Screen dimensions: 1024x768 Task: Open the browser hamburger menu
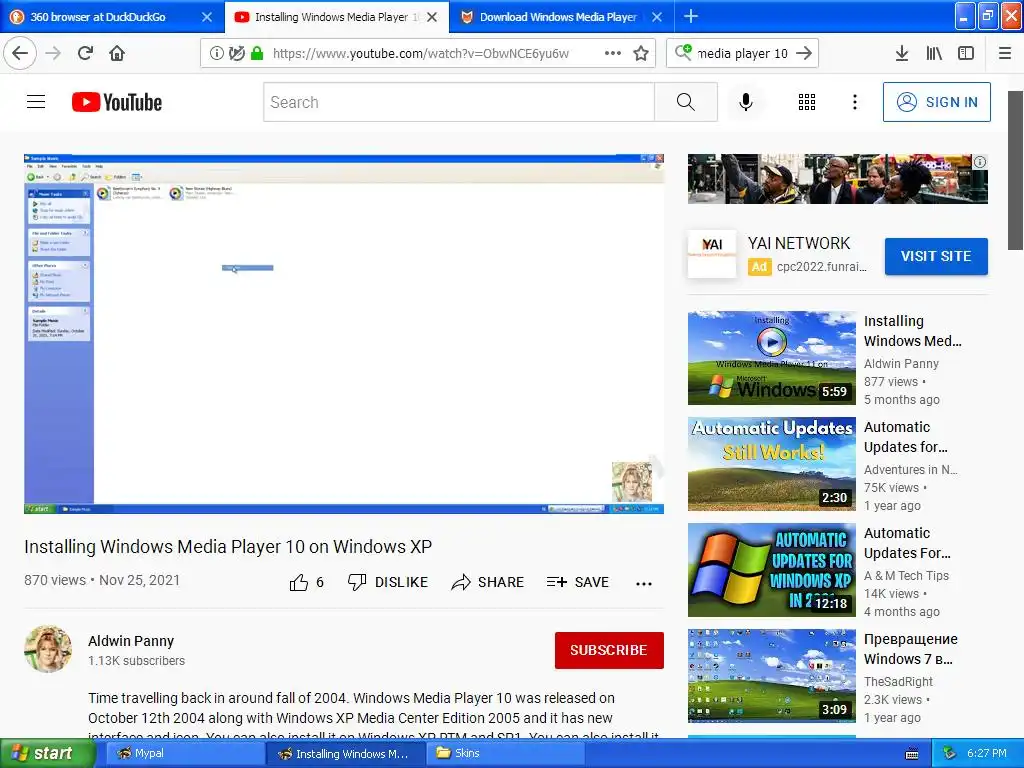click(1005, 54)
